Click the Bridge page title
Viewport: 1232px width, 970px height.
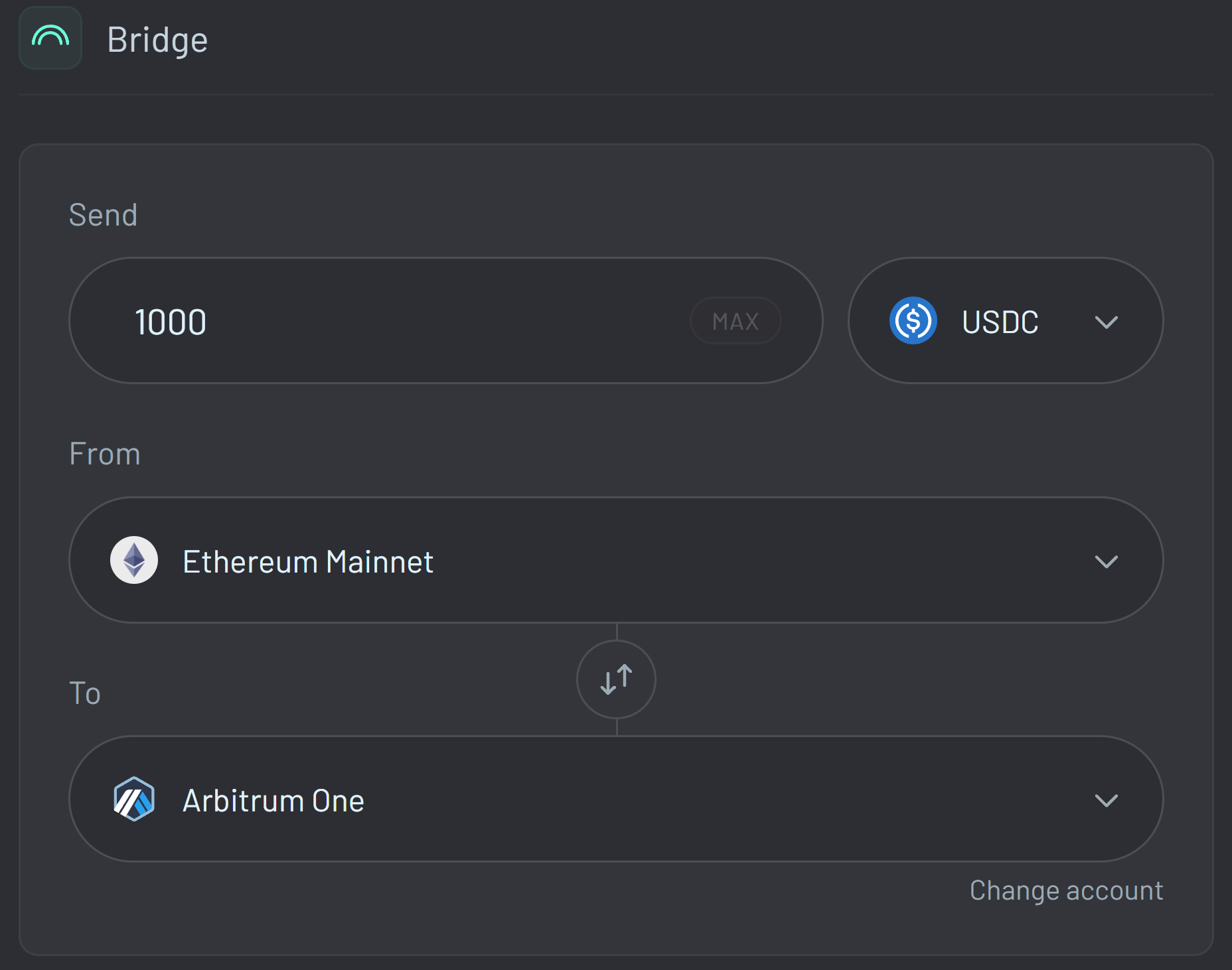[x=157, y=40]
